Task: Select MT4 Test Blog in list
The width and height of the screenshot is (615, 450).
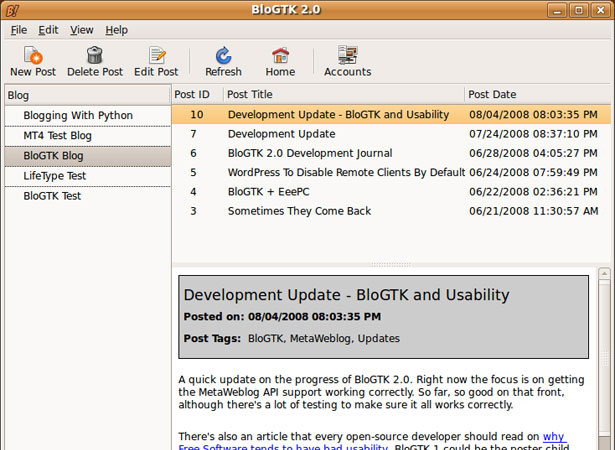Action: point(88,136)
